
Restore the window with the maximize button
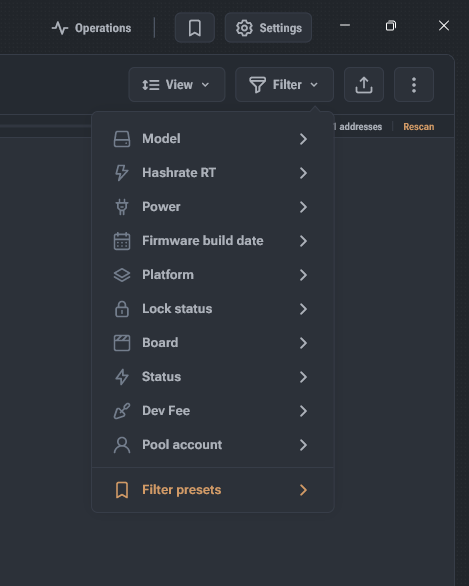(x=391, y=26)
